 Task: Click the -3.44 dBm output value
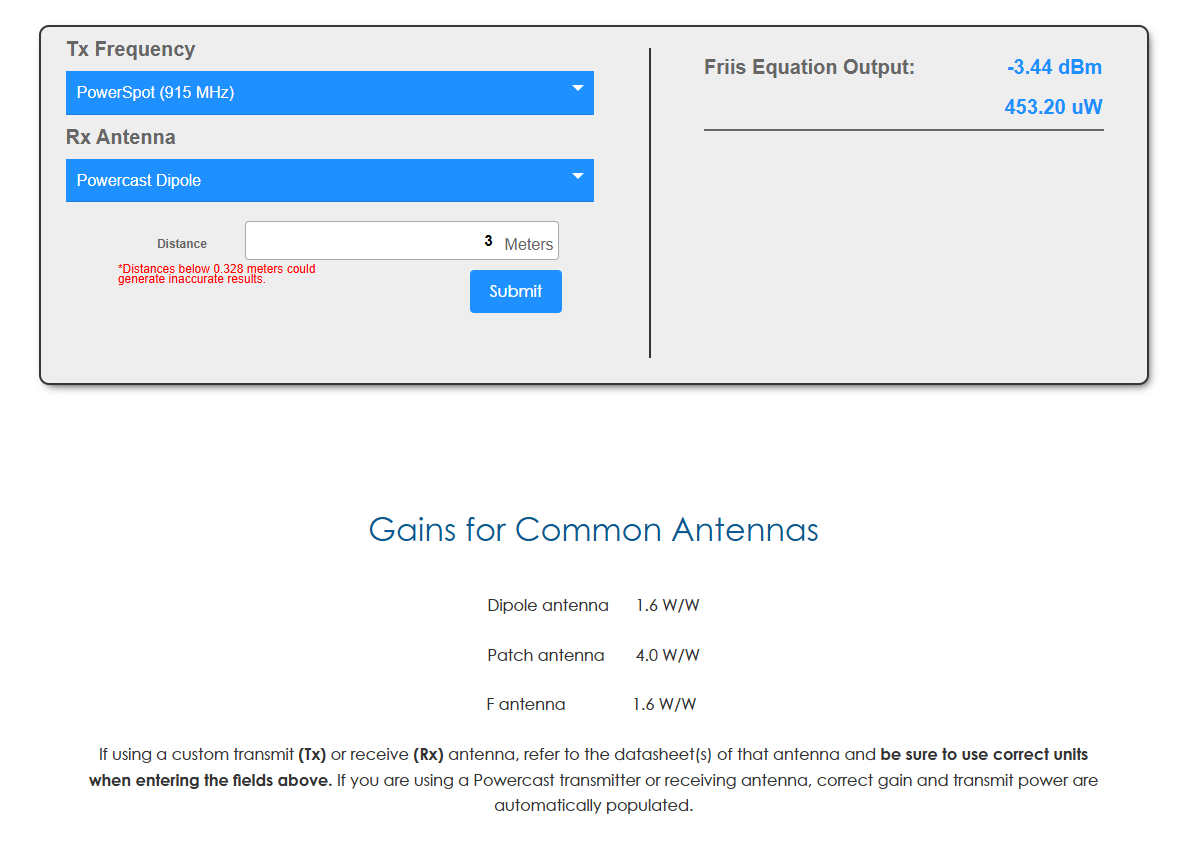(1054, 67)
